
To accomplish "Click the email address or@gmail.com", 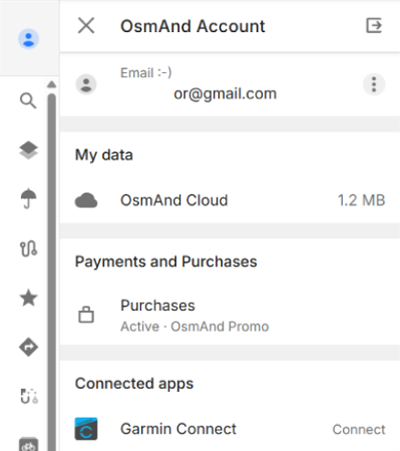I will click(x=225, y=94).
